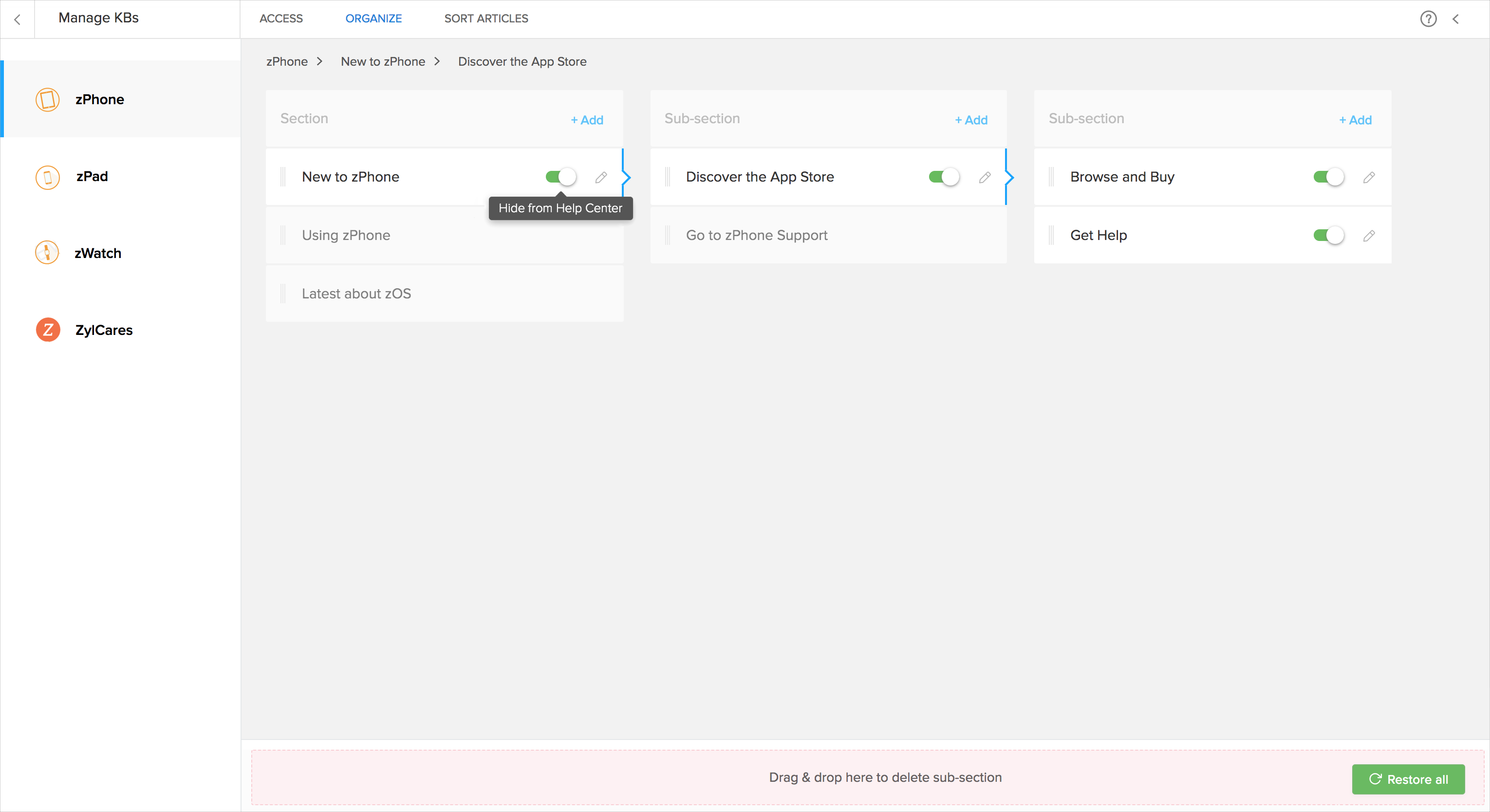Switch off Discover the App Store toggle
This screenshot has height=812, width=1490.
coord(944,177)
